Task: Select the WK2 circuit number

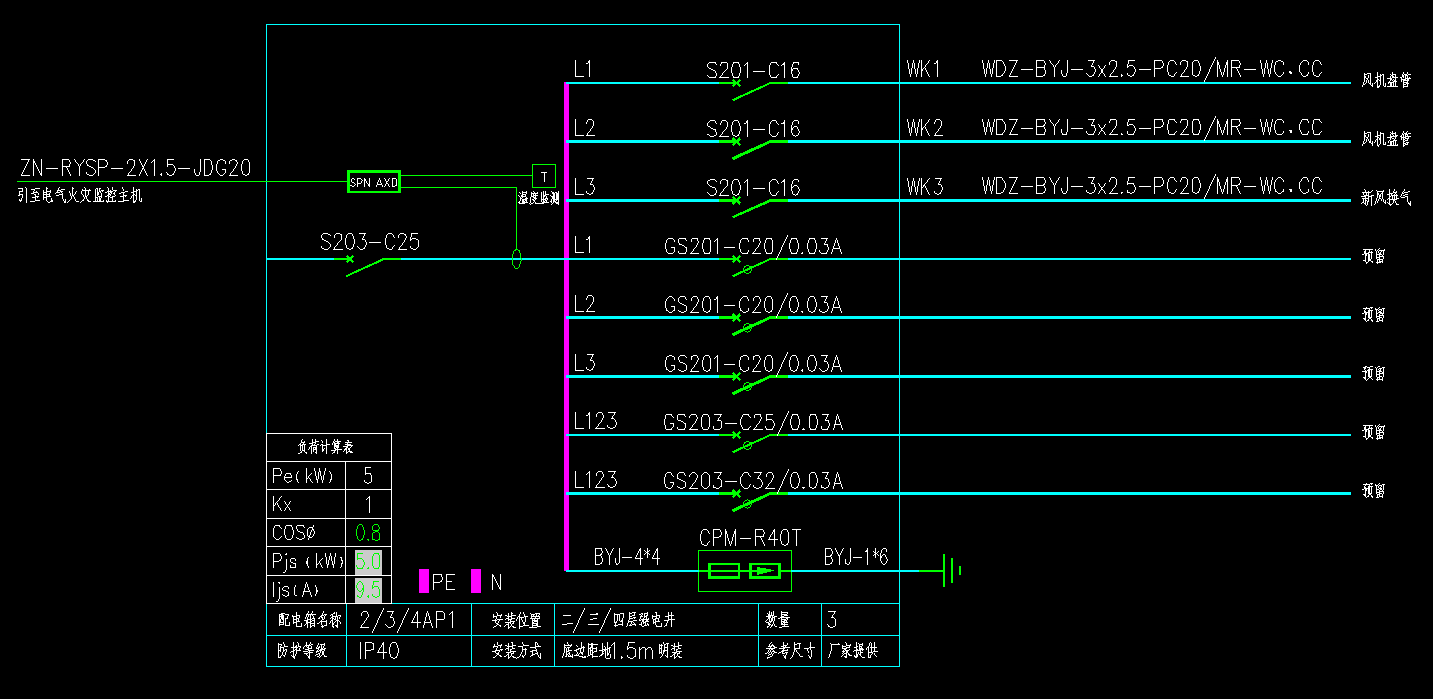Action: (925, 128)
